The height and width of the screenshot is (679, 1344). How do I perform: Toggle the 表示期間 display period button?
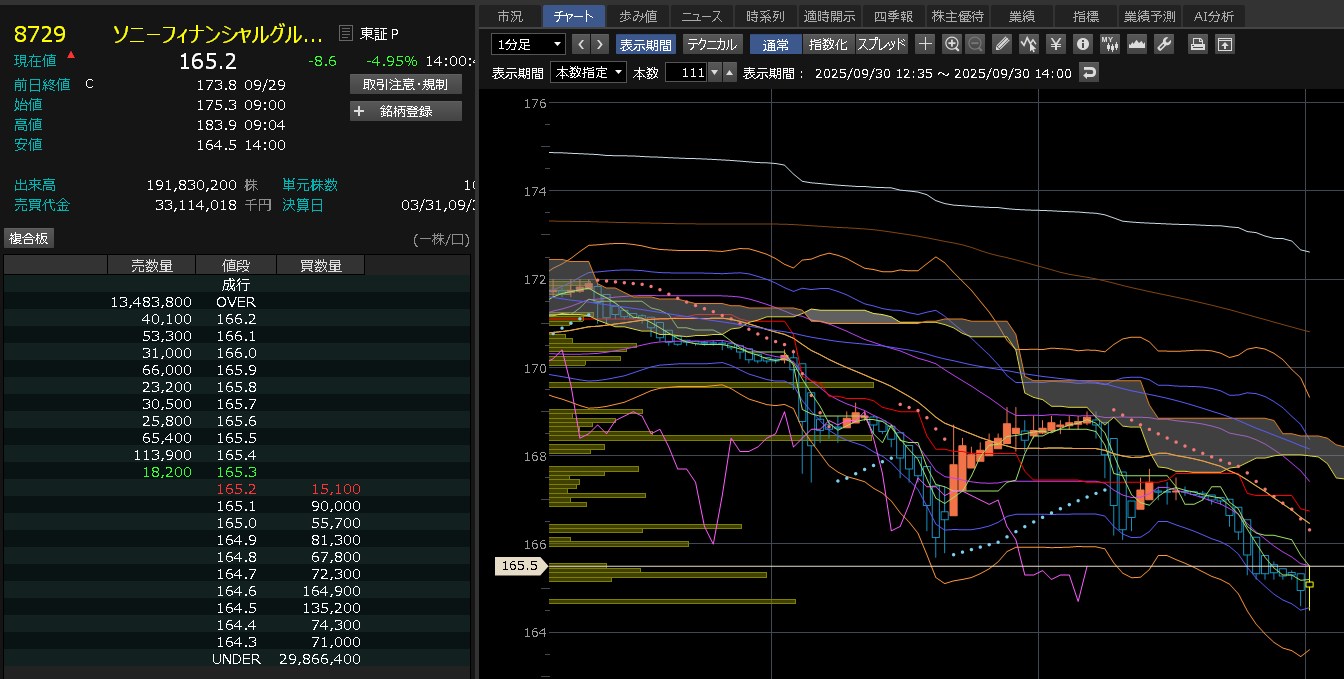[x=645, y=44]
